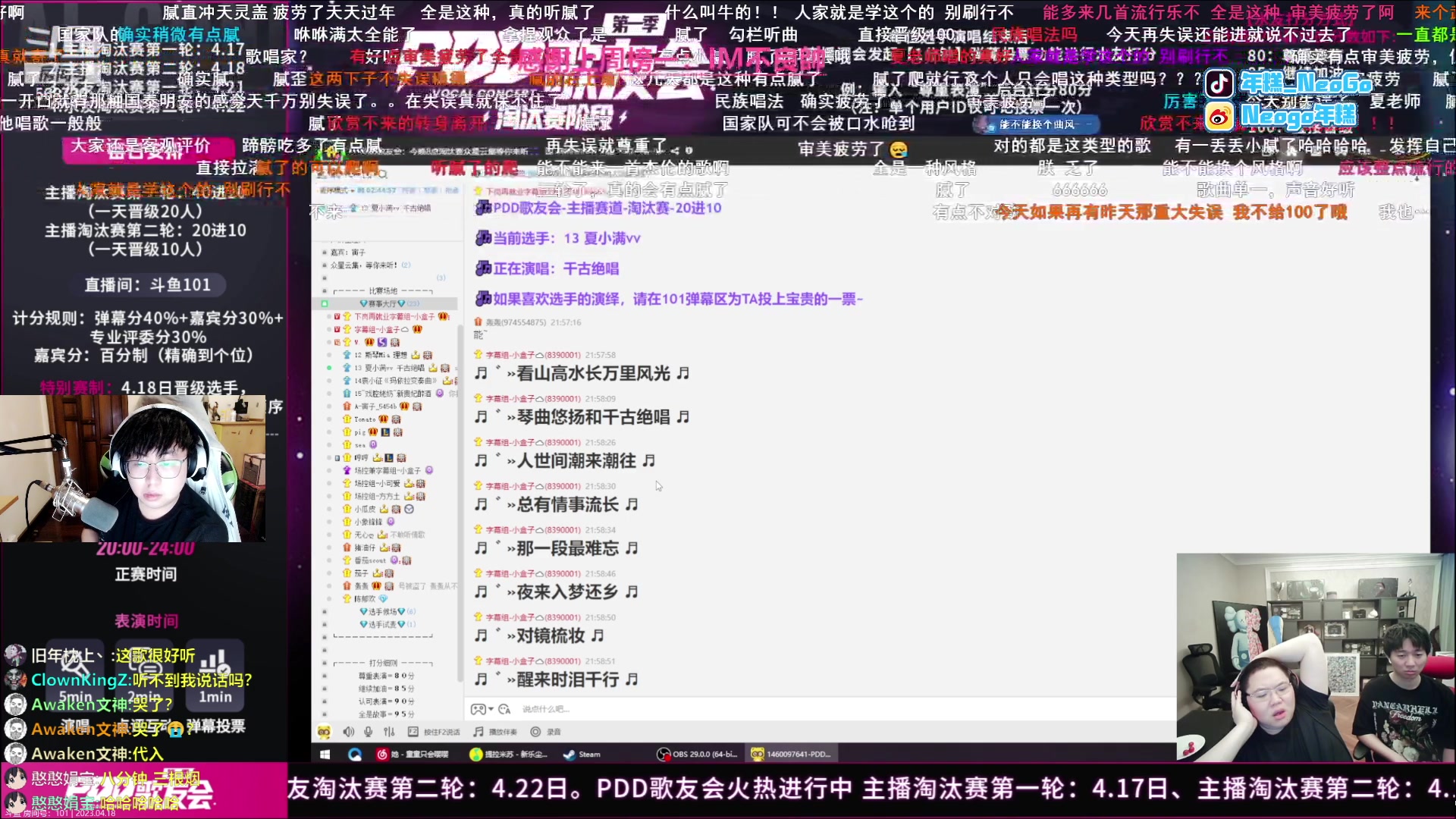Image resolution: width=1456 pixels, height=819 pixels.
Task: Select user 小象锋锋
Action: click(369, 522)
